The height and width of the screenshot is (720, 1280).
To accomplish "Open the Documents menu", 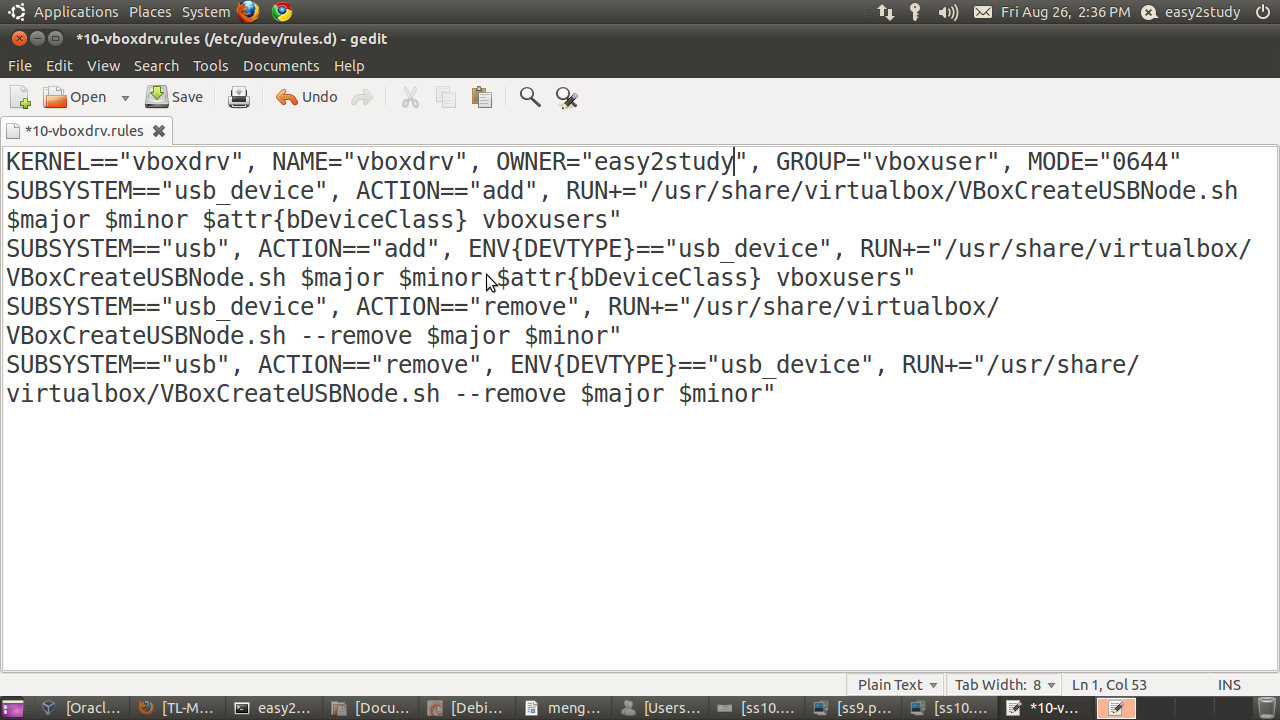I will (281, 66).
